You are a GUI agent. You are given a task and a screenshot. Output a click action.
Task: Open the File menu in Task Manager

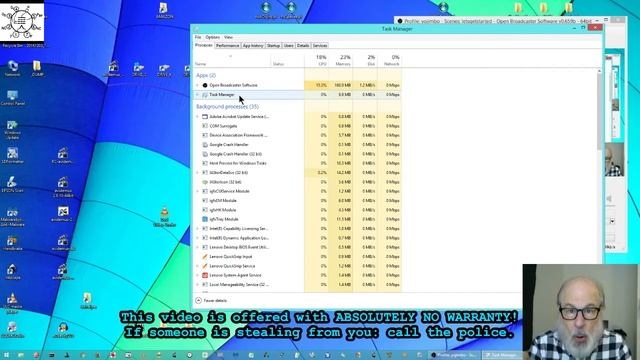[x=198, y=37]
